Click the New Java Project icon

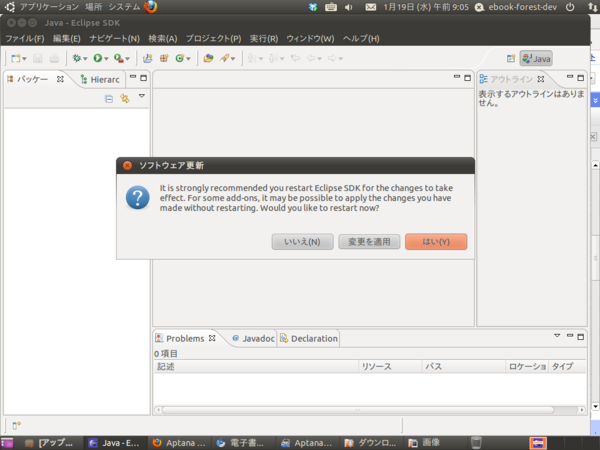point(147,58)
